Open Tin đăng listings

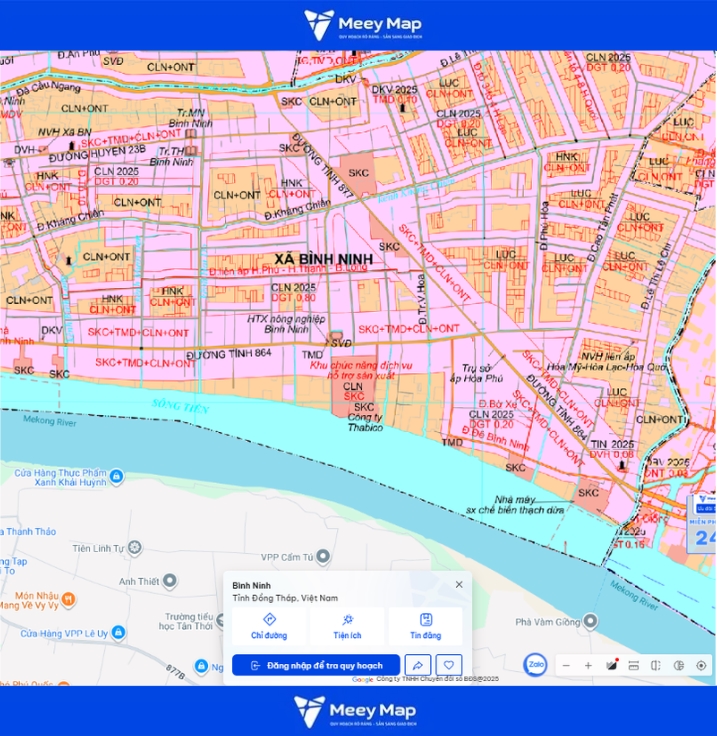(426, 626)
